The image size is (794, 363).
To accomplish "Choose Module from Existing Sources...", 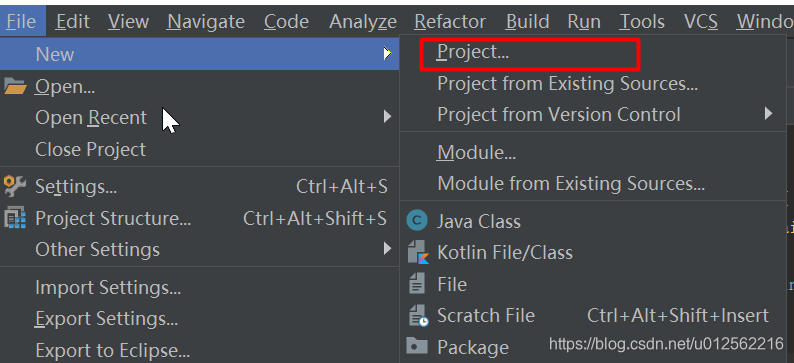I will pos(571,183).
